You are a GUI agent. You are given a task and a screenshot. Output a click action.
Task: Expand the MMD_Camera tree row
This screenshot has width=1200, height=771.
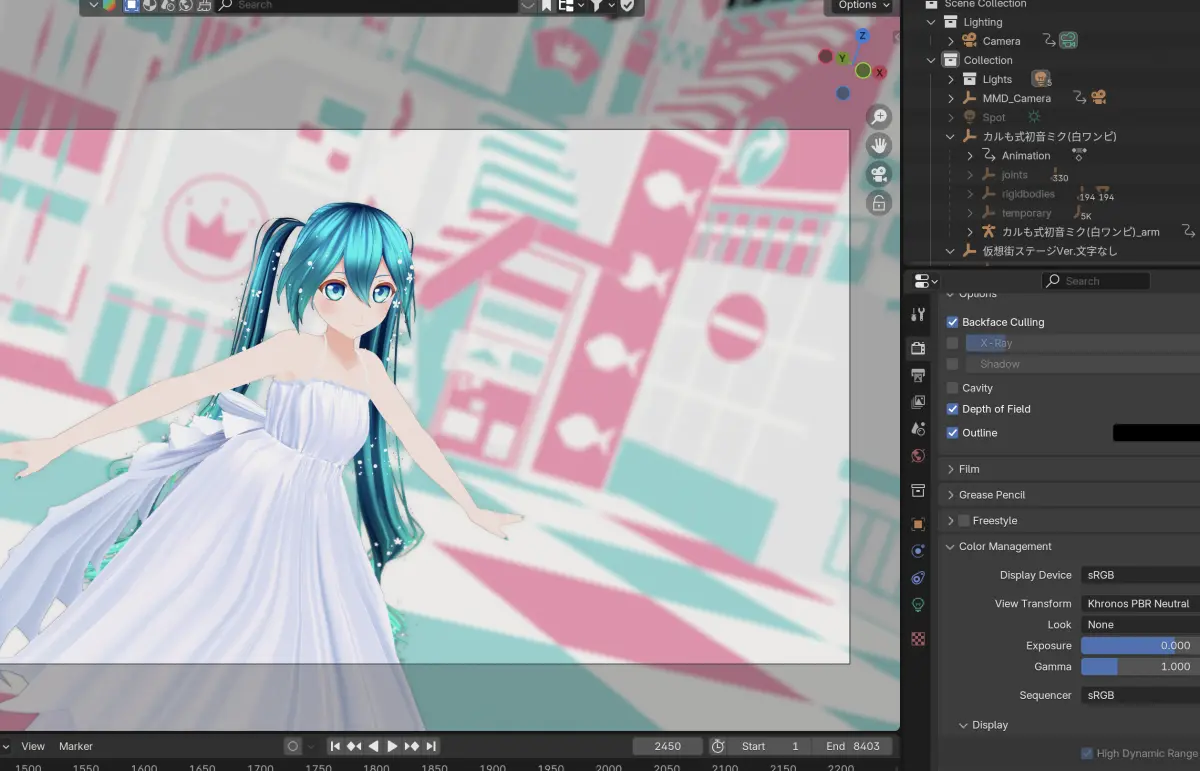(x=950, y=98)
